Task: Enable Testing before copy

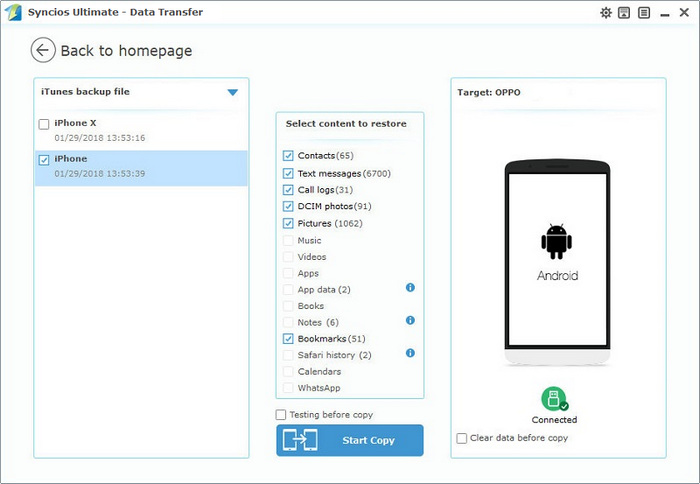Action: (281, 415)
